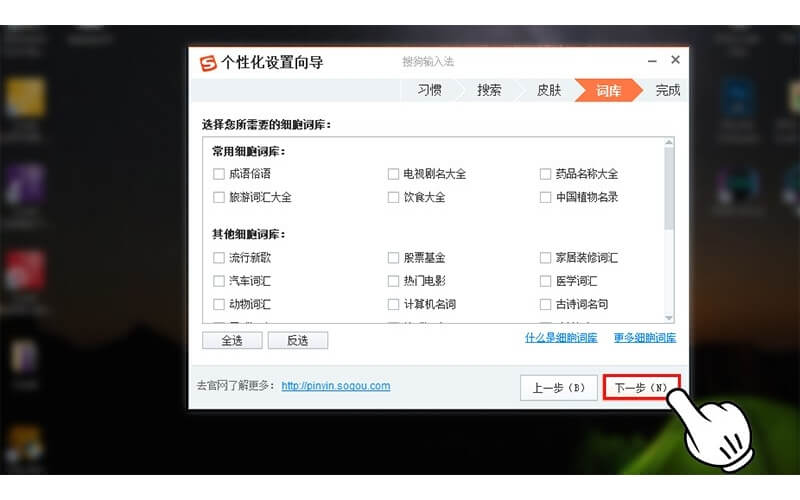Select the 家居装修词汇 checkbox
The width and height of the screenshot is (800, 500).
[545, 258]
